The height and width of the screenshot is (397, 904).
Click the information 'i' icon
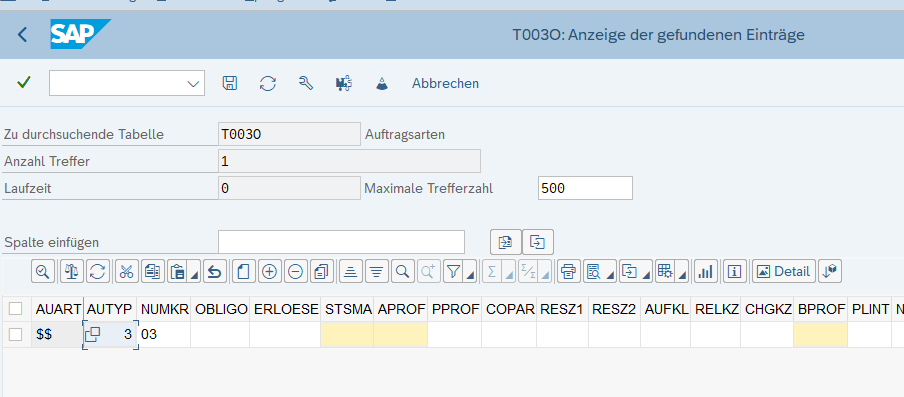pos(734,271)
